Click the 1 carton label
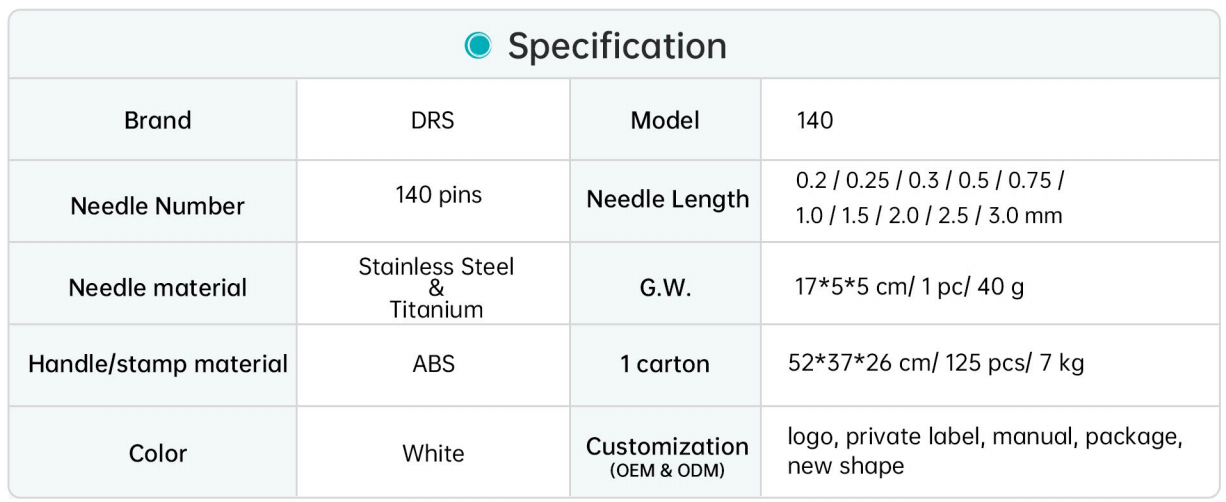Image resolution: width=1226 pixels, height=502 pixels. pyautogui.click(x=665, y=364)
